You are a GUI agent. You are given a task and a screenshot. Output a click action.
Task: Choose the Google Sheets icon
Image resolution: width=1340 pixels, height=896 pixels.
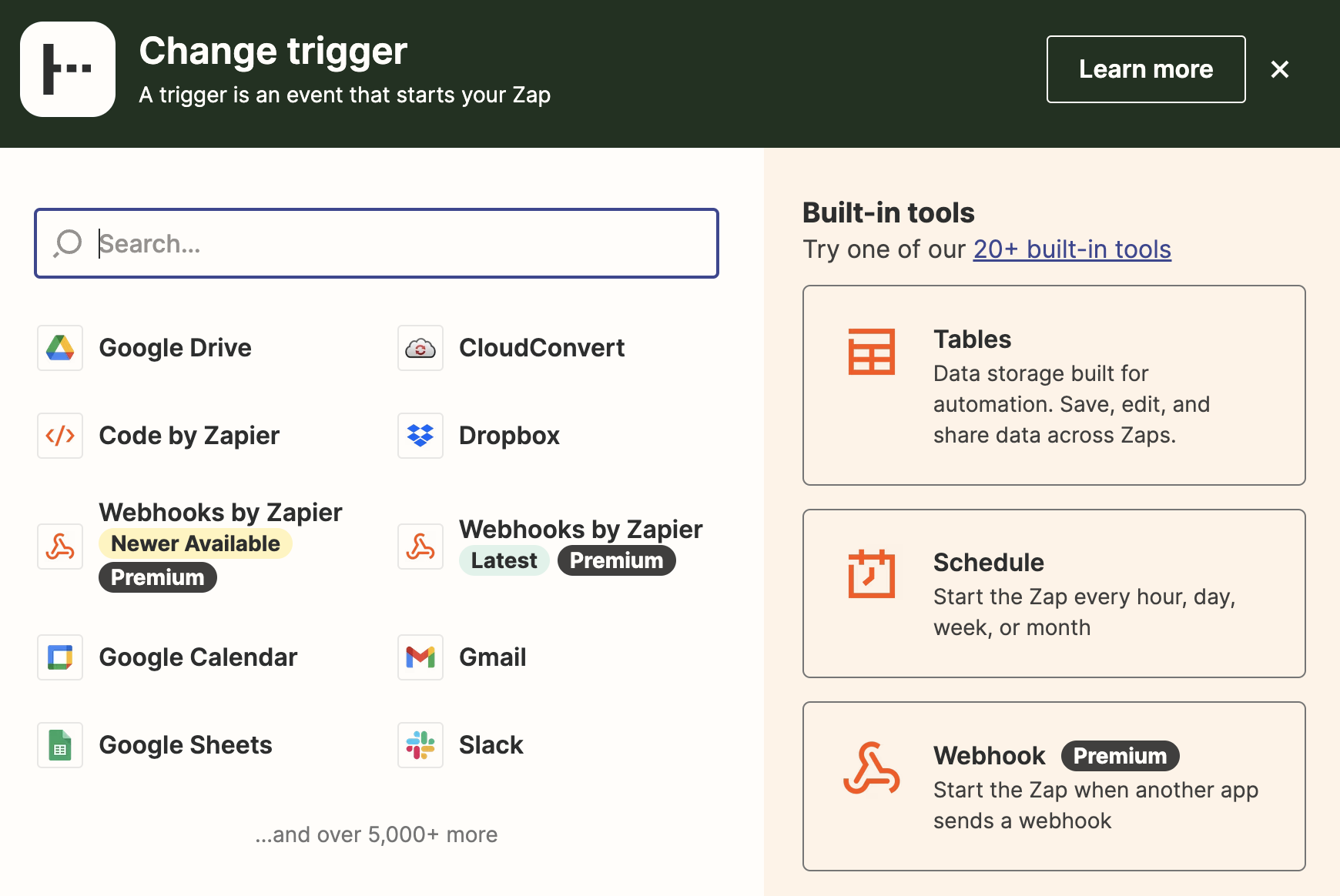point(60,745)
